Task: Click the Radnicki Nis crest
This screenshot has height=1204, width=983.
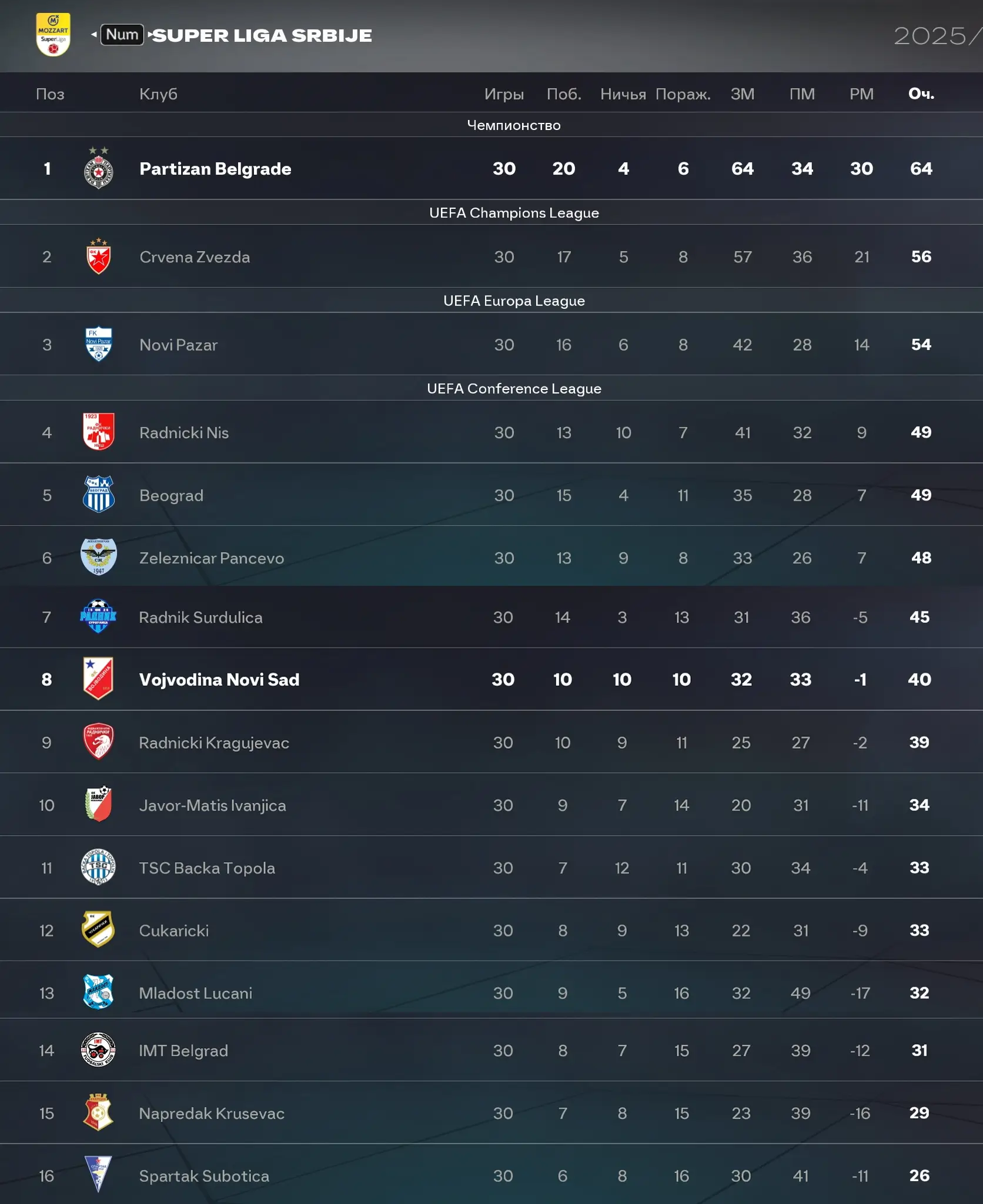Action: [99, 432]
